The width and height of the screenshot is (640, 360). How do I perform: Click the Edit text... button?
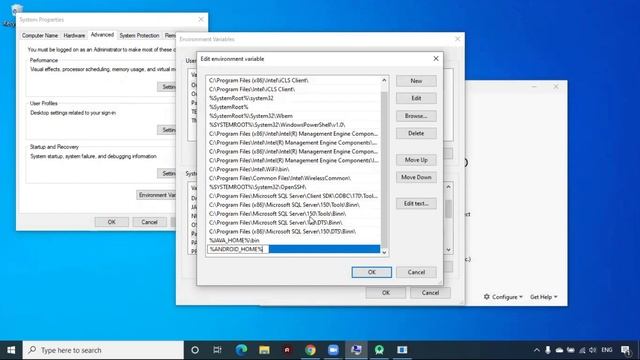[x=416, y=203]
